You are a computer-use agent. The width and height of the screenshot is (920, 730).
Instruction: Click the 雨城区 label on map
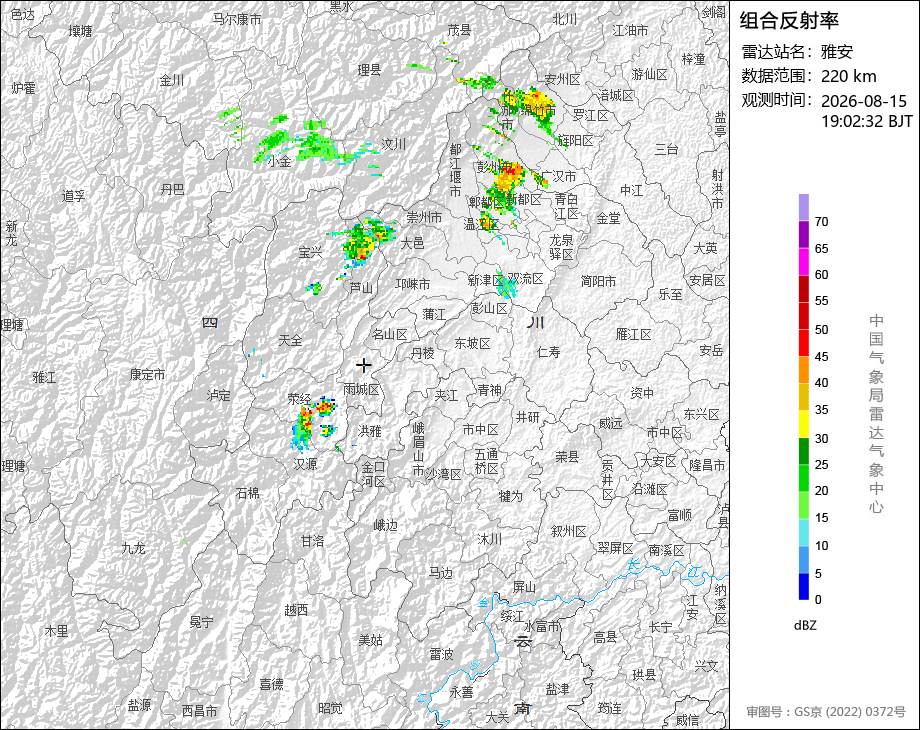click(361, 389)
